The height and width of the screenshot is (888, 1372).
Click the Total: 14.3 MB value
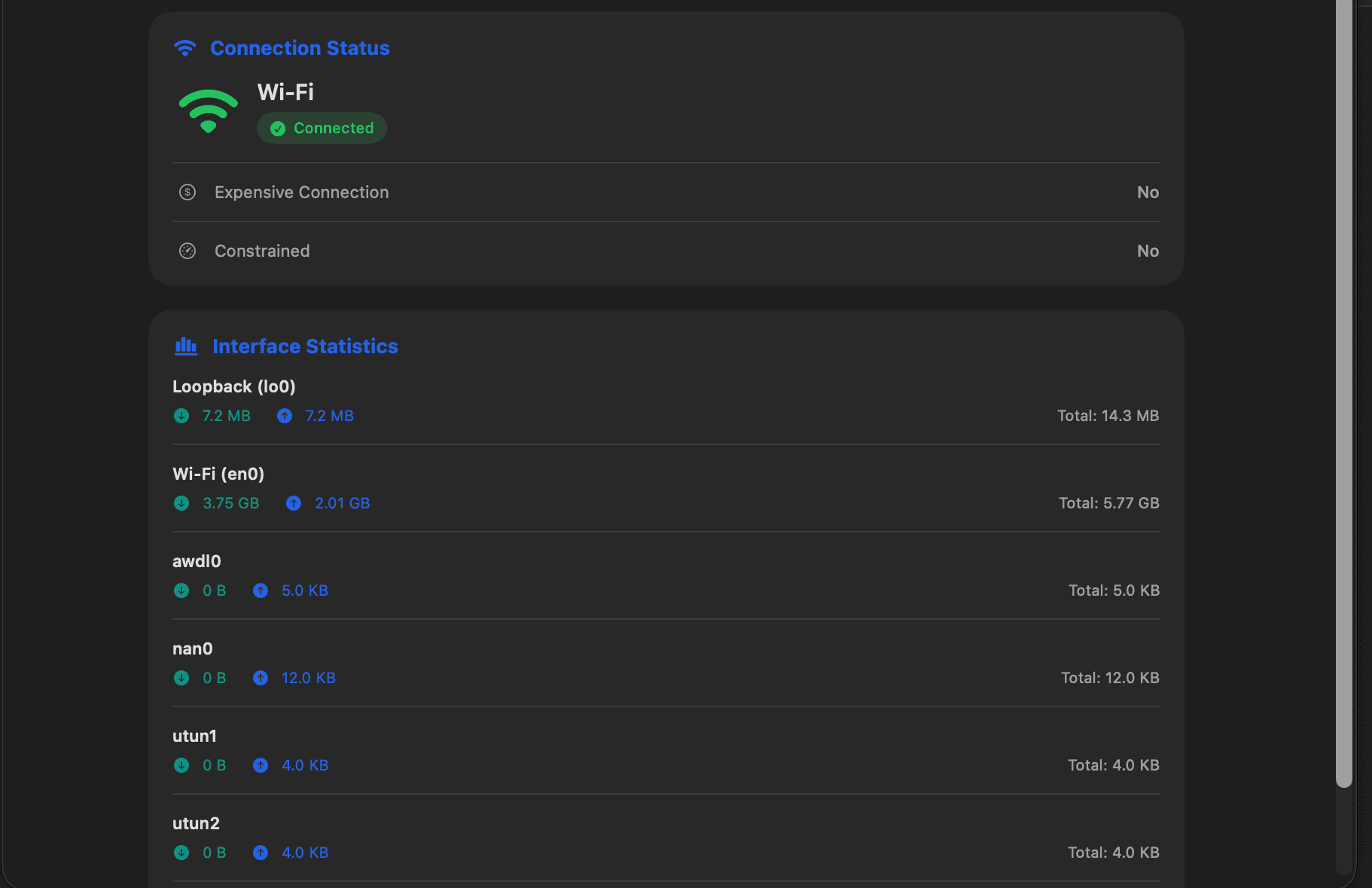tap(1108, 416)
